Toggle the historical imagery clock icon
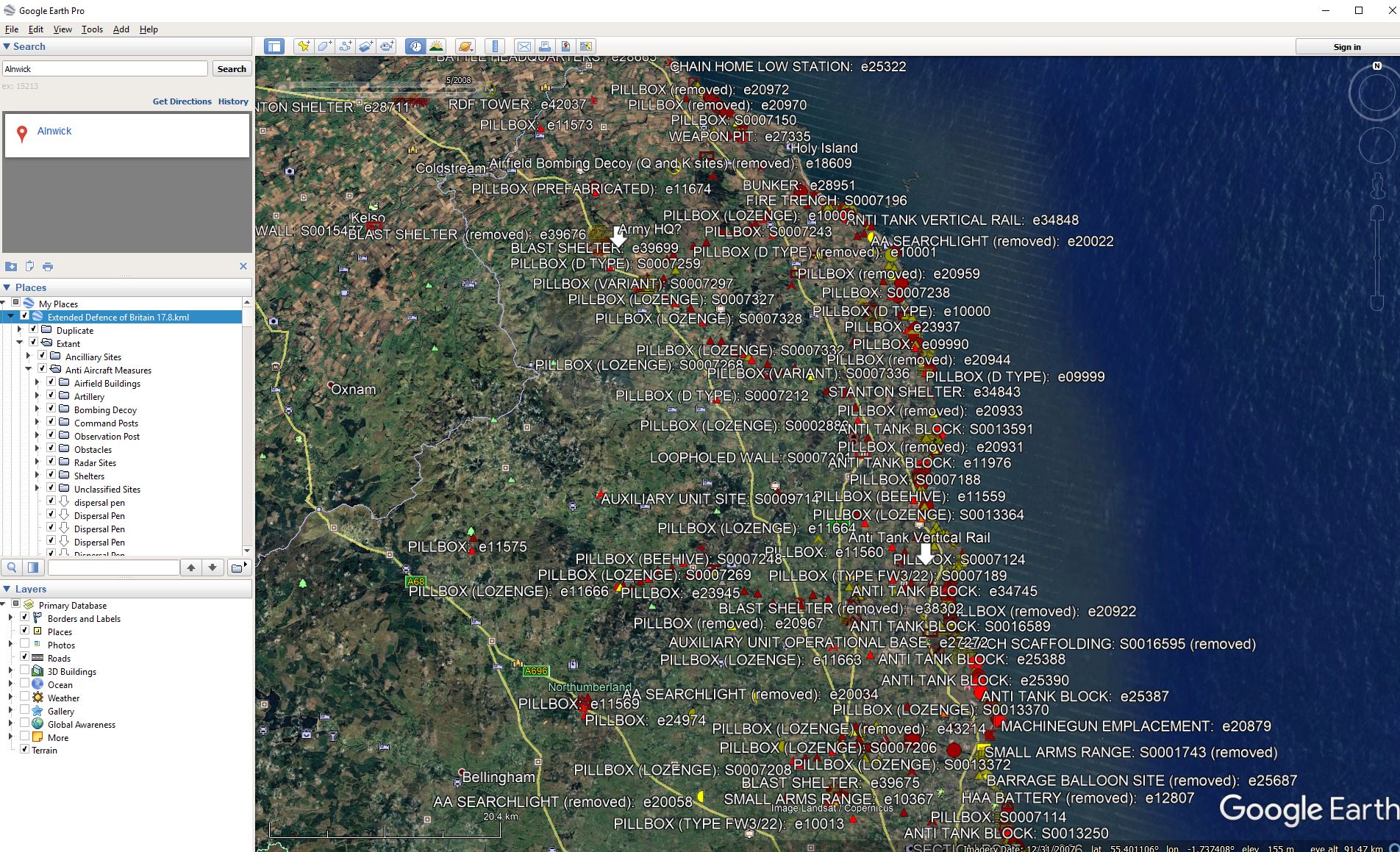The height and width of the screenshot is (852, 1400). point(415,46)
